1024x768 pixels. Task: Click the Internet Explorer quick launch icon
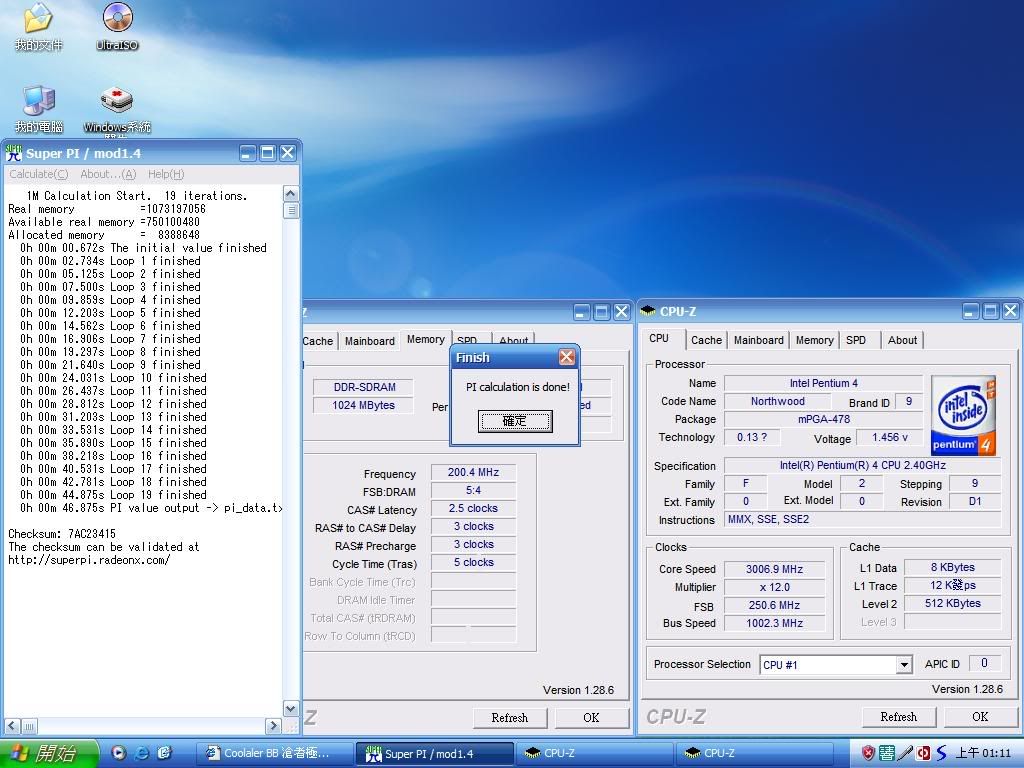point(142,753)
